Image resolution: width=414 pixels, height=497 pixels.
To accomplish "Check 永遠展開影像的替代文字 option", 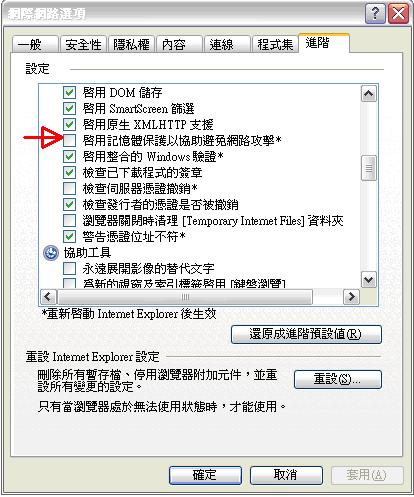I will (69, 268).
